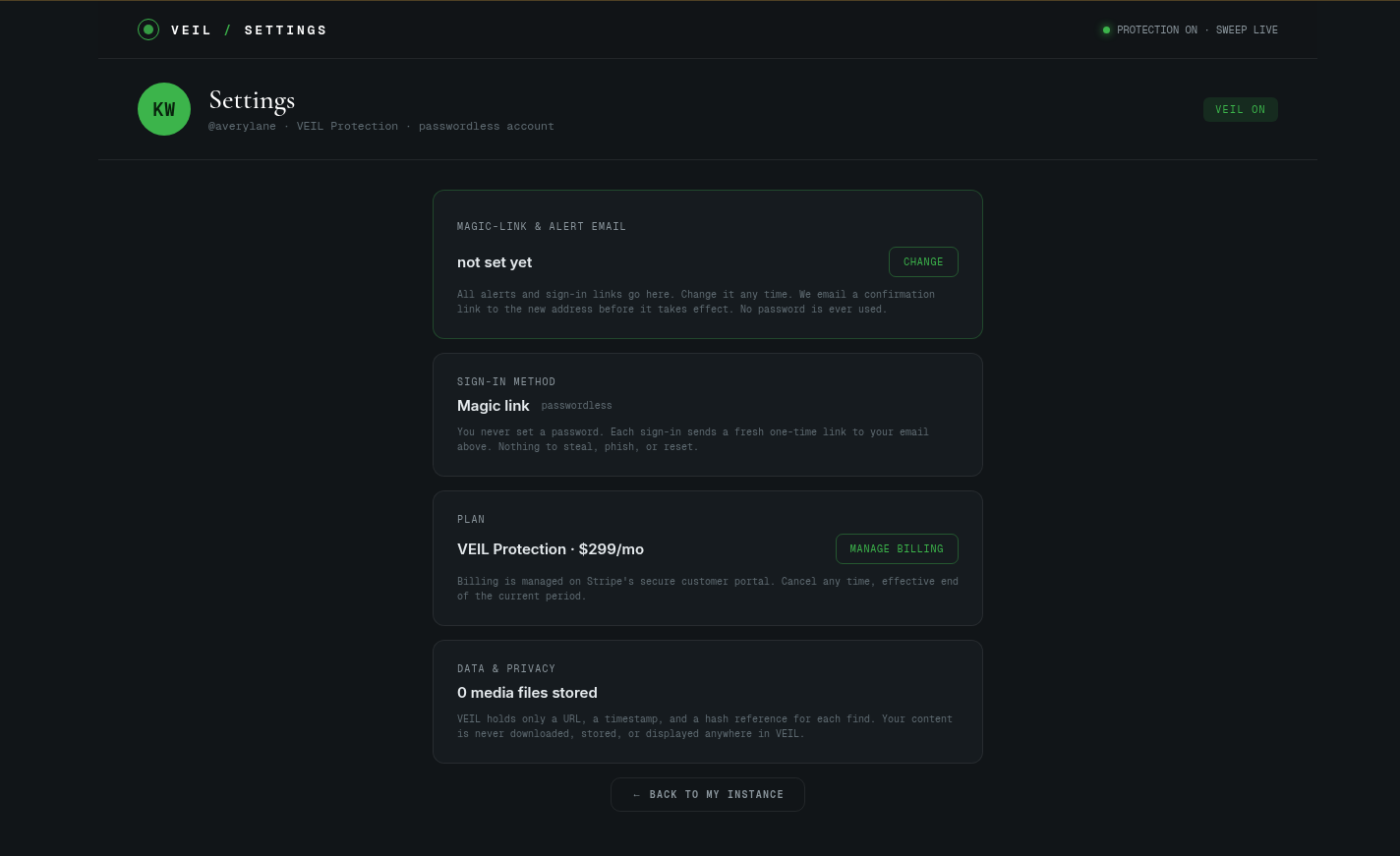Viewport: 1400px width, 856px height.
Task: Change the magic-link alert email
Action: (923, 262)
